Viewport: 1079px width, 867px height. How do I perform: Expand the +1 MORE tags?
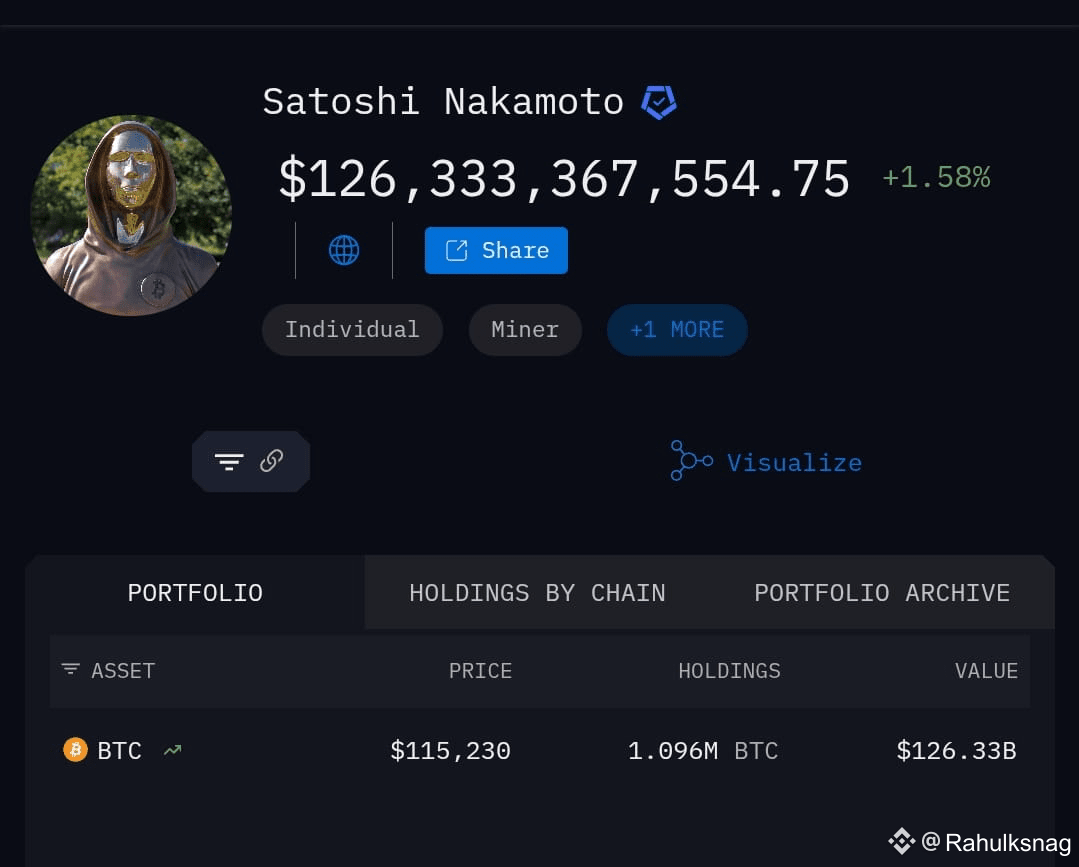677,330
